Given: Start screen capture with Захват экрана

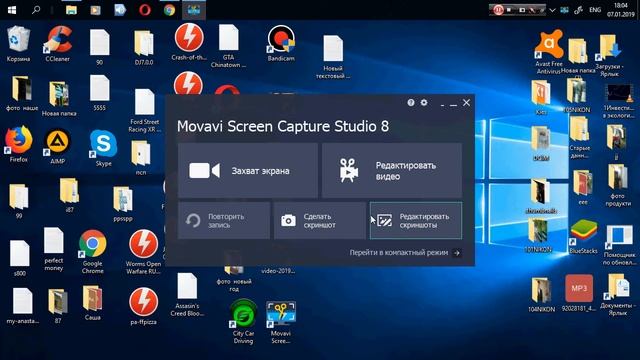Looking at the screenshot, I should tap(248, 171).
